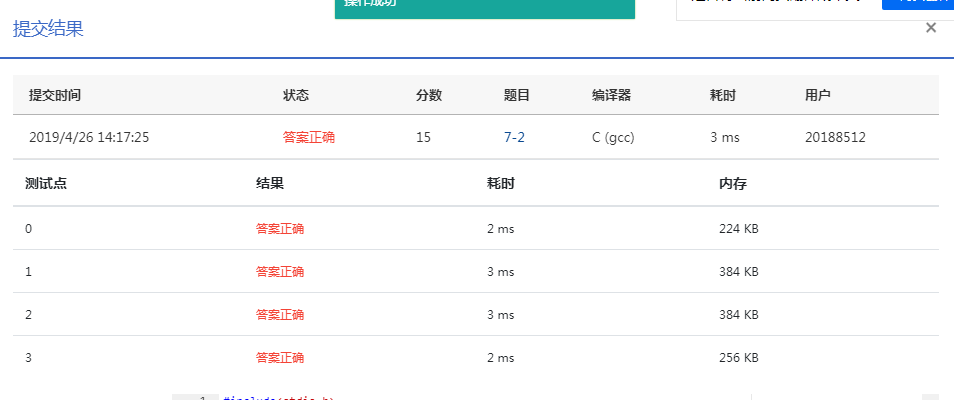
Task: Click the 分数 column header
Action: coord(429,96)
